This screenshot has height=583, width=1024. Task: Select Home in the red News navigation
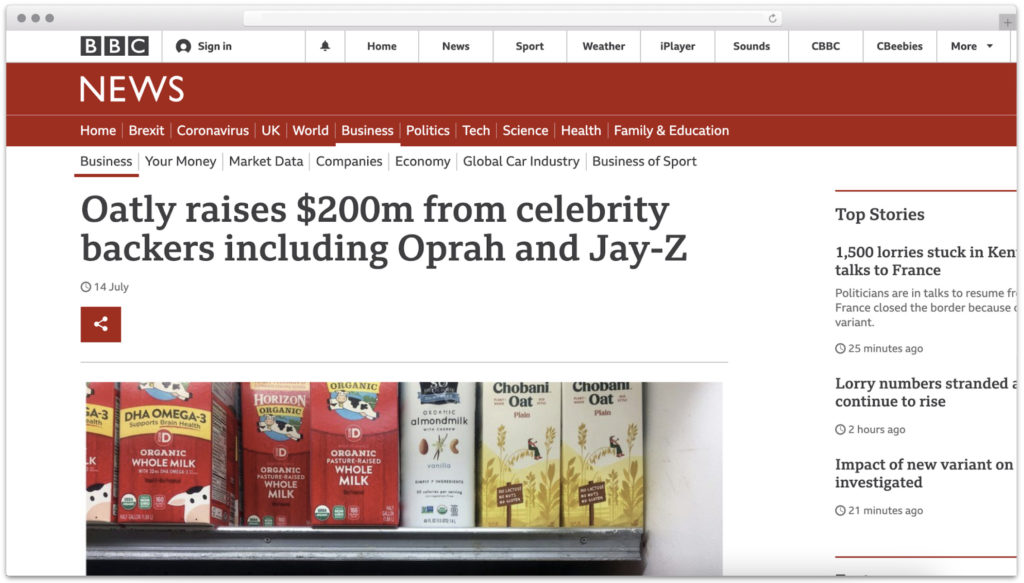(98, 131)
